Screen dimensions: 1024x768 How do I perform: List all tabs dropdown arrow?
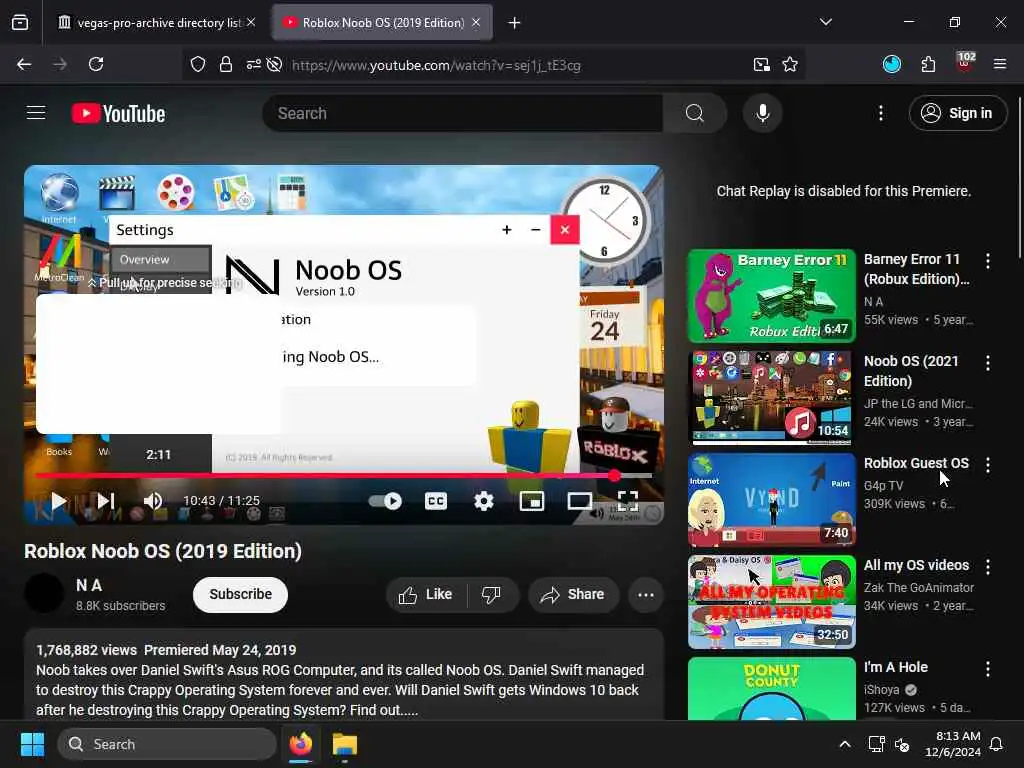click(825, 22)
